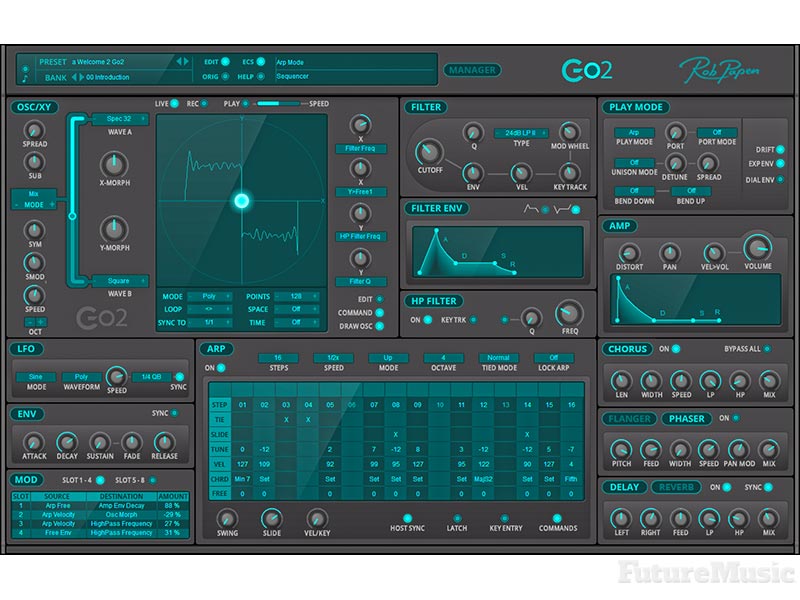Click the delay Feed knob
Viewport: 800px width, 600px height.
coord(680,518)
